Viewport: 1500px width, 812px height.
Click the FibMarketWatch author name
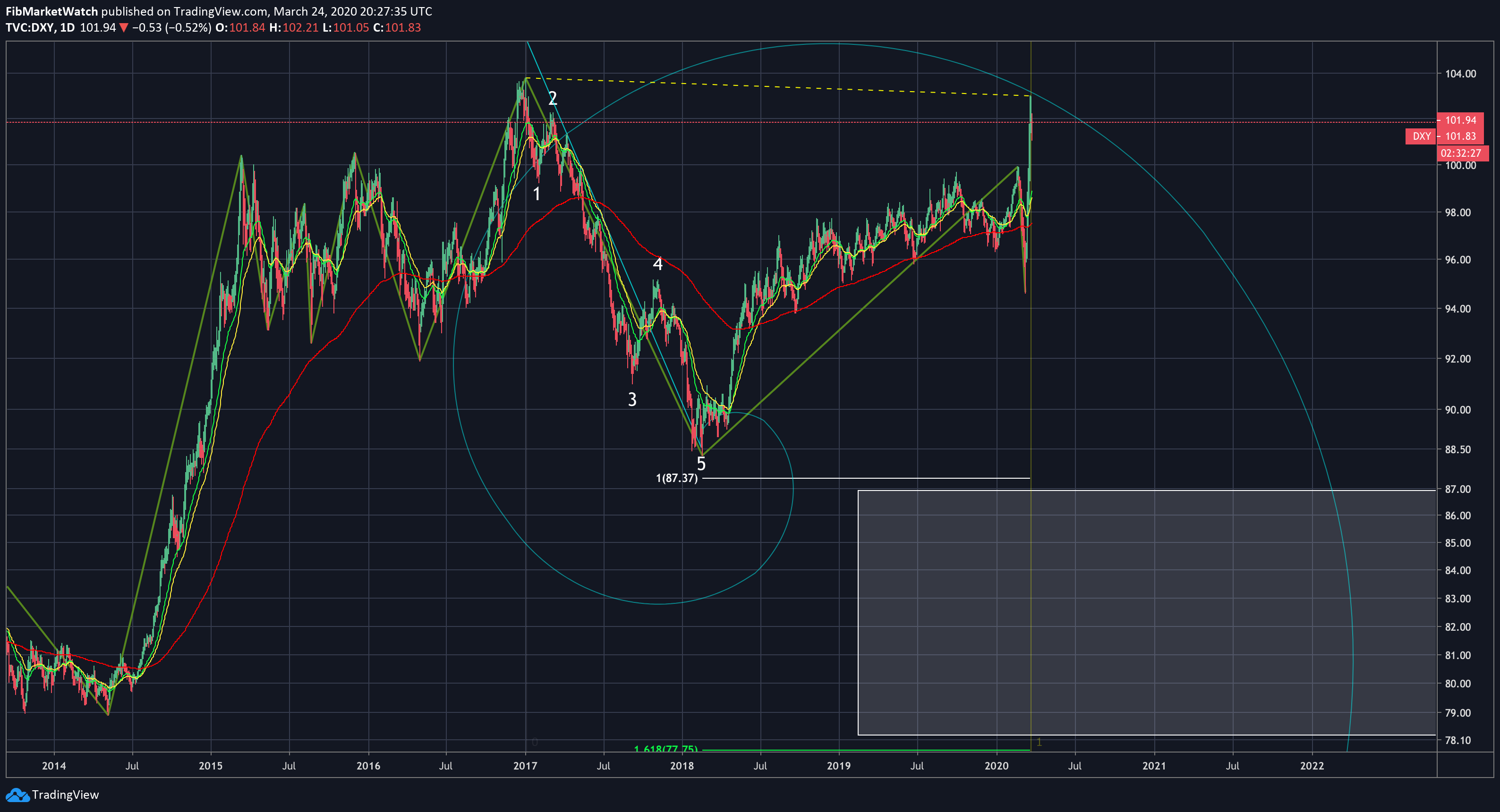pos(52,11)
